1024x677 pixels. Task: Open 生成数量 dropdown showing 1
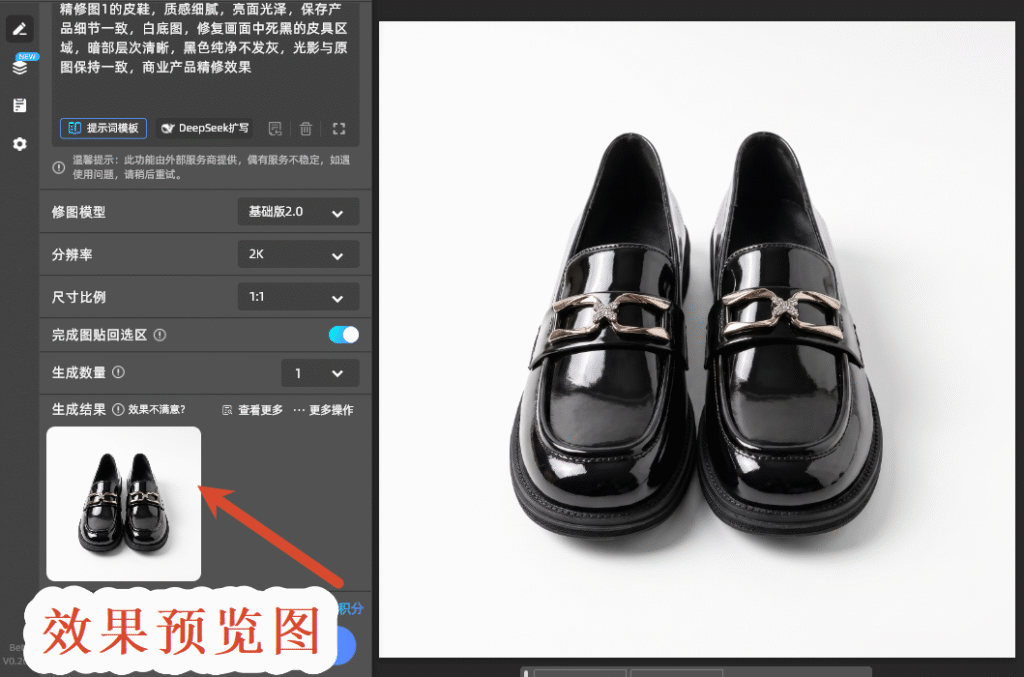pyautogui.click(x=320, y=373)
